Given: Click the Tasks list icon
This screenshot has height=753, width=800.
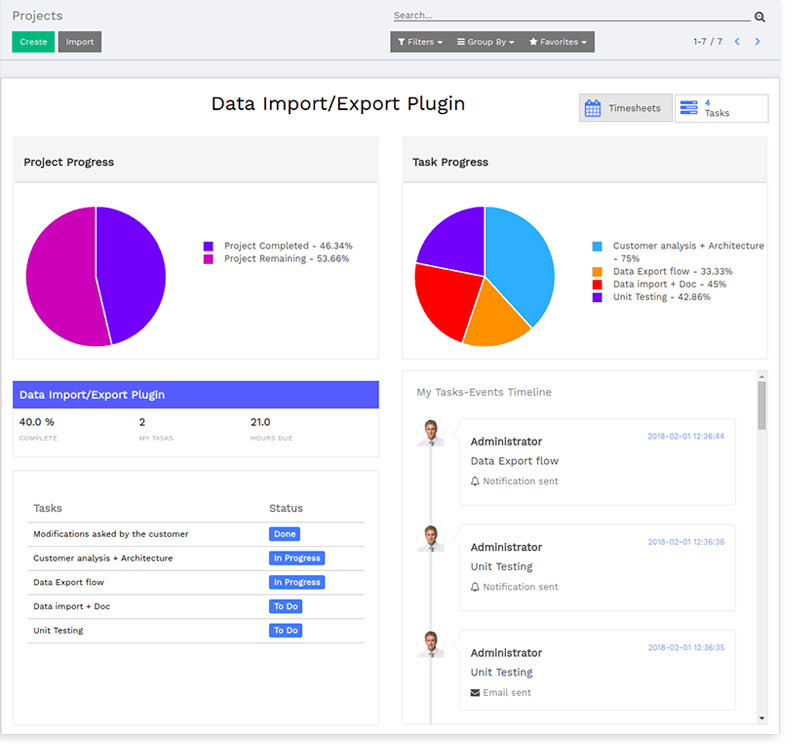Looking at the screenshot, I should (687, 109).
